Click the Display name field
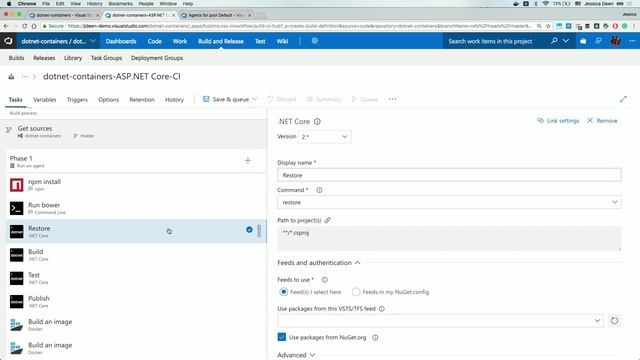Viewport: 640px width, 360px height. pyautogui.click(x=449, y=175)
